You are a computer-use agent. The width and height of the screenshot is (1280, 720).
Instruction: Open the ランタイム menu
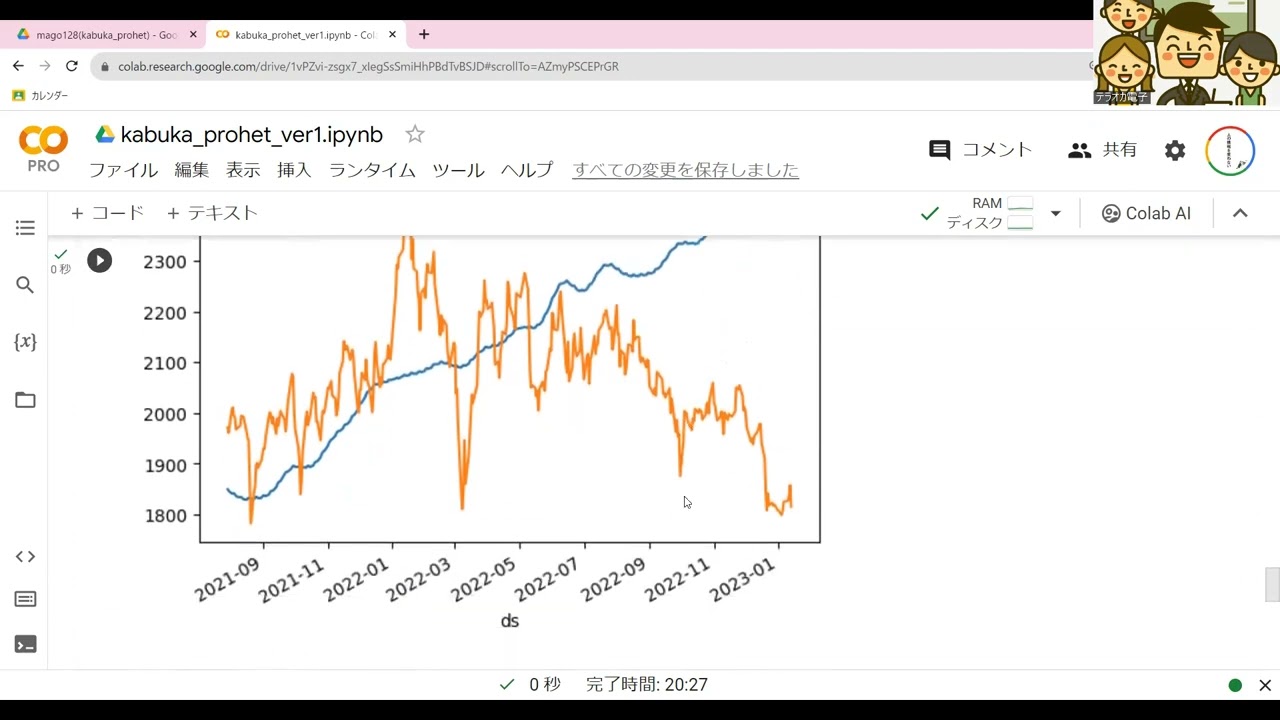point(371,171)
